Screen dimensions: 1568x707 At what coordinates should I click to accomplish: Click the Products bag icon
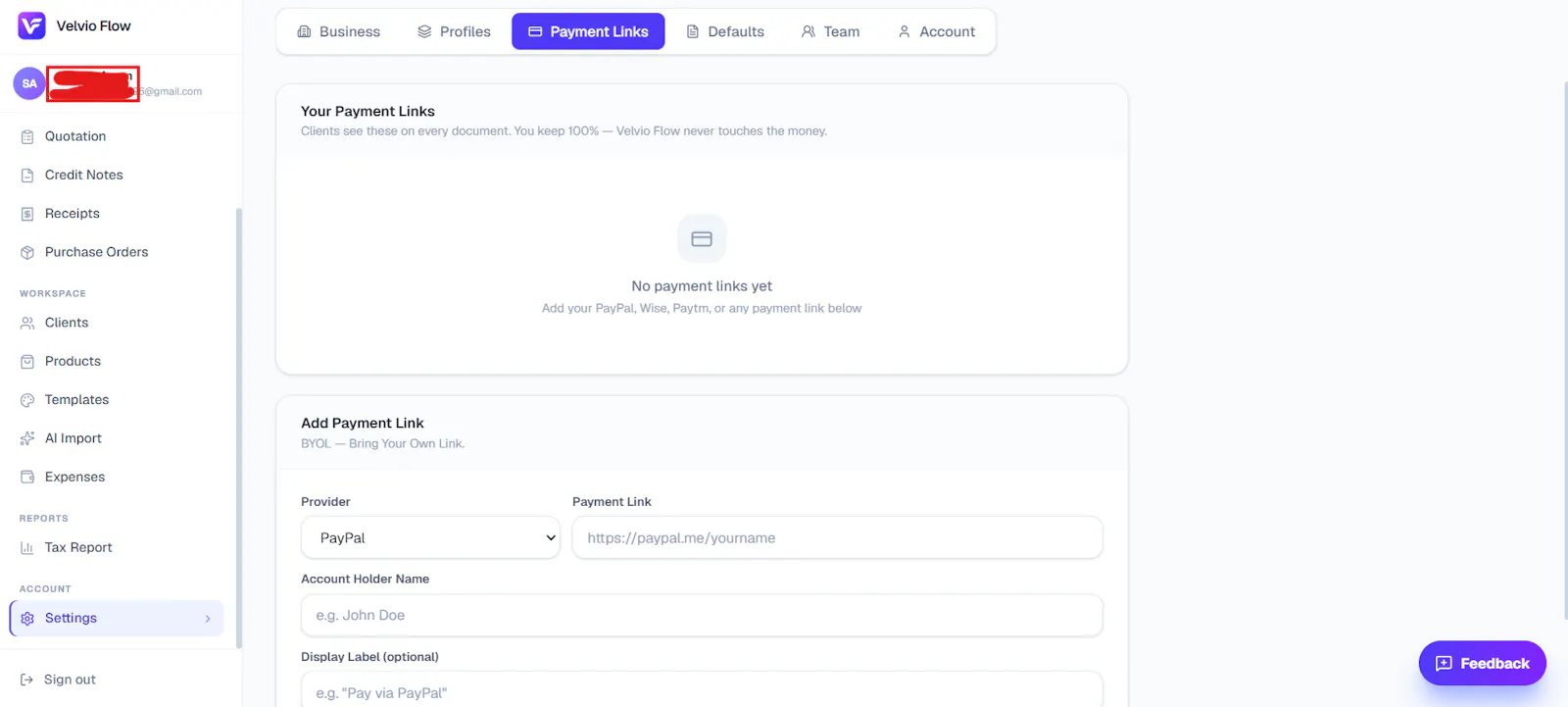[x=27, y=361]
